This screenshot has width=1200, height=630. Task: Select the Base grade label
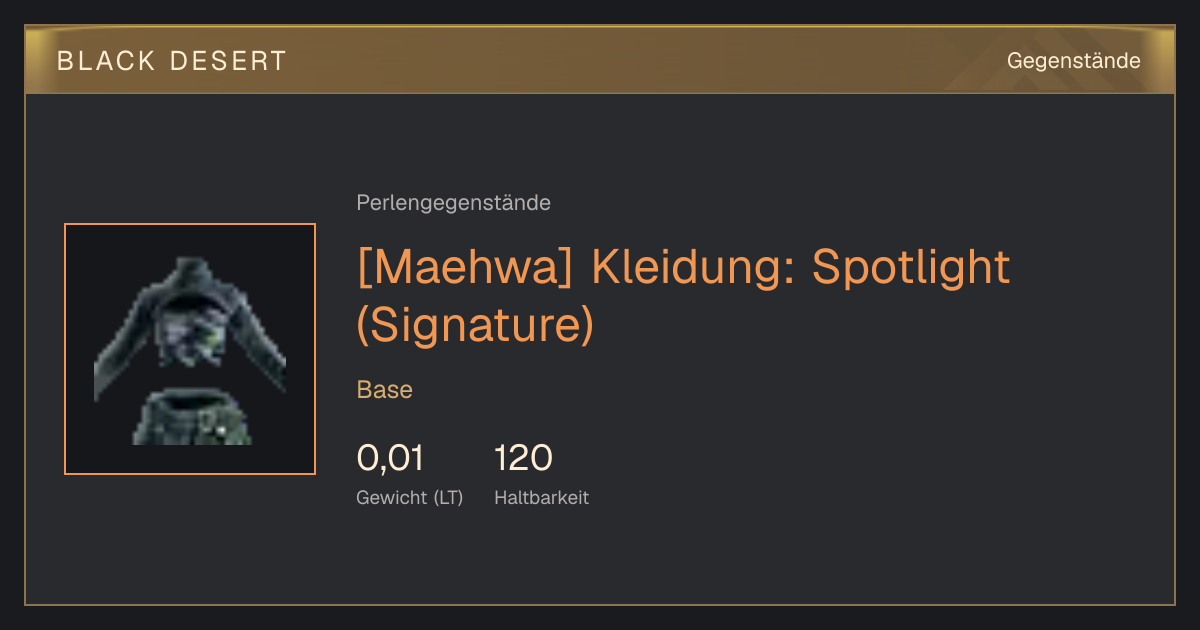(x=385, y=390)
